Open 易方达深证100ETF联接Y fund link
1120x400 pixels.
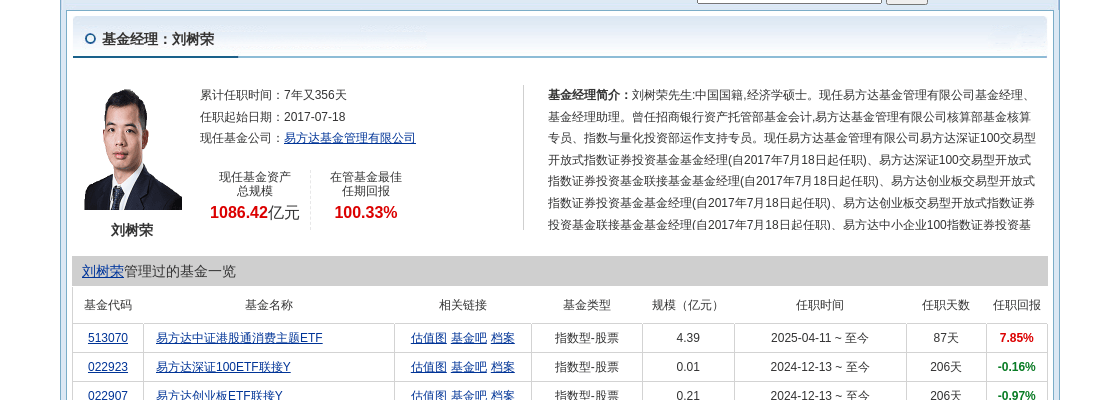click(224, 367)
